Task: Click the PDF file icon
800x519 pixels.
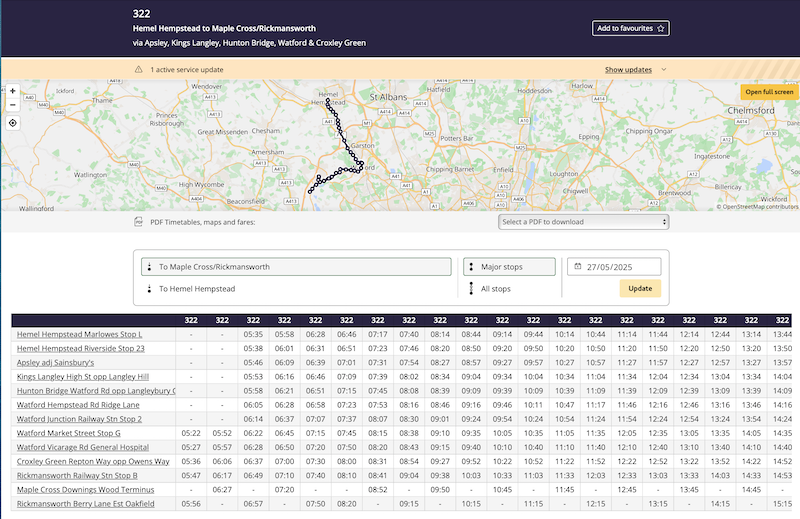Action: click(x=139, y=222)
